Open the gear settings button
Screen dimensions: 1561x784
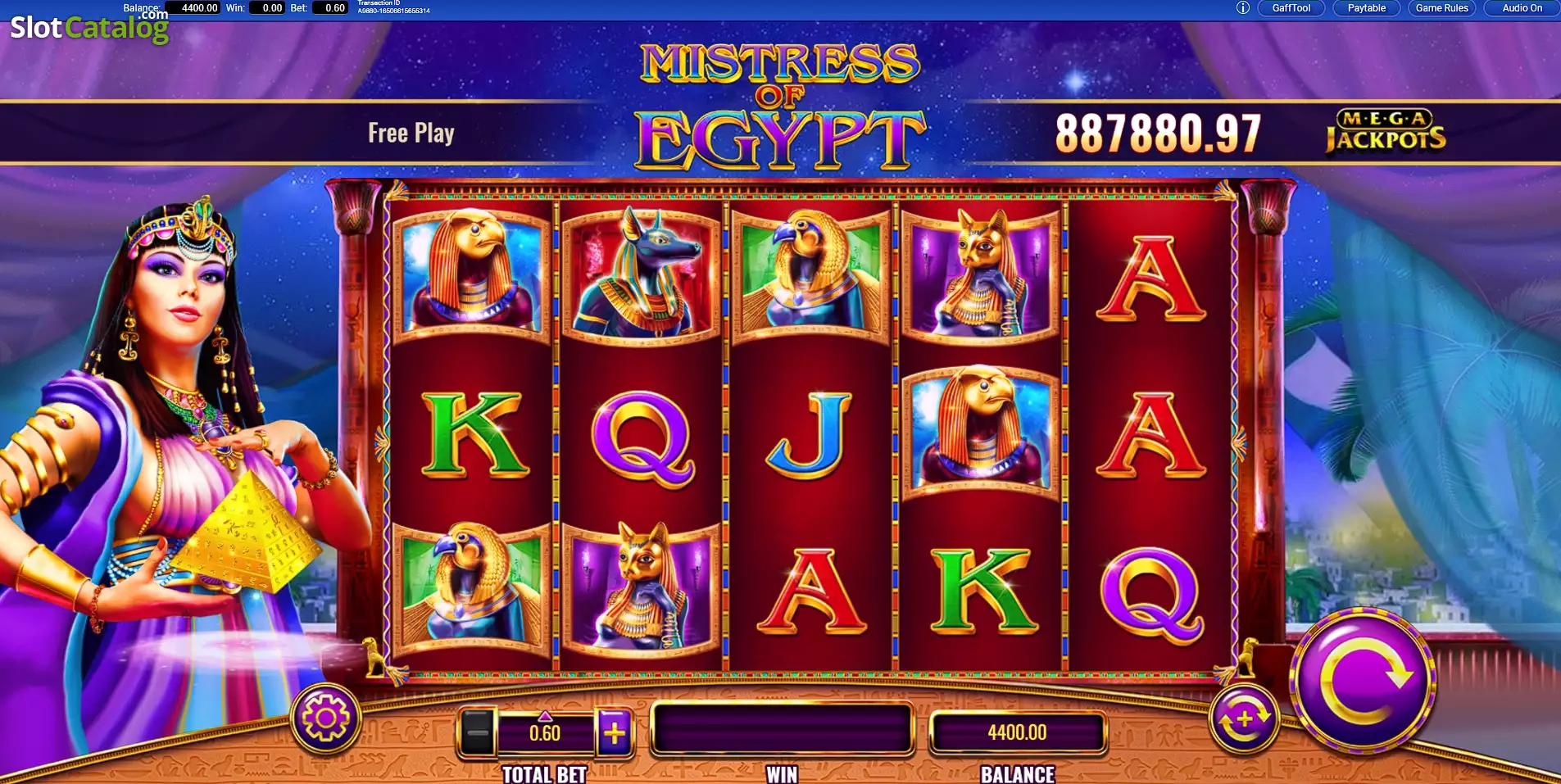pos(325,718)
